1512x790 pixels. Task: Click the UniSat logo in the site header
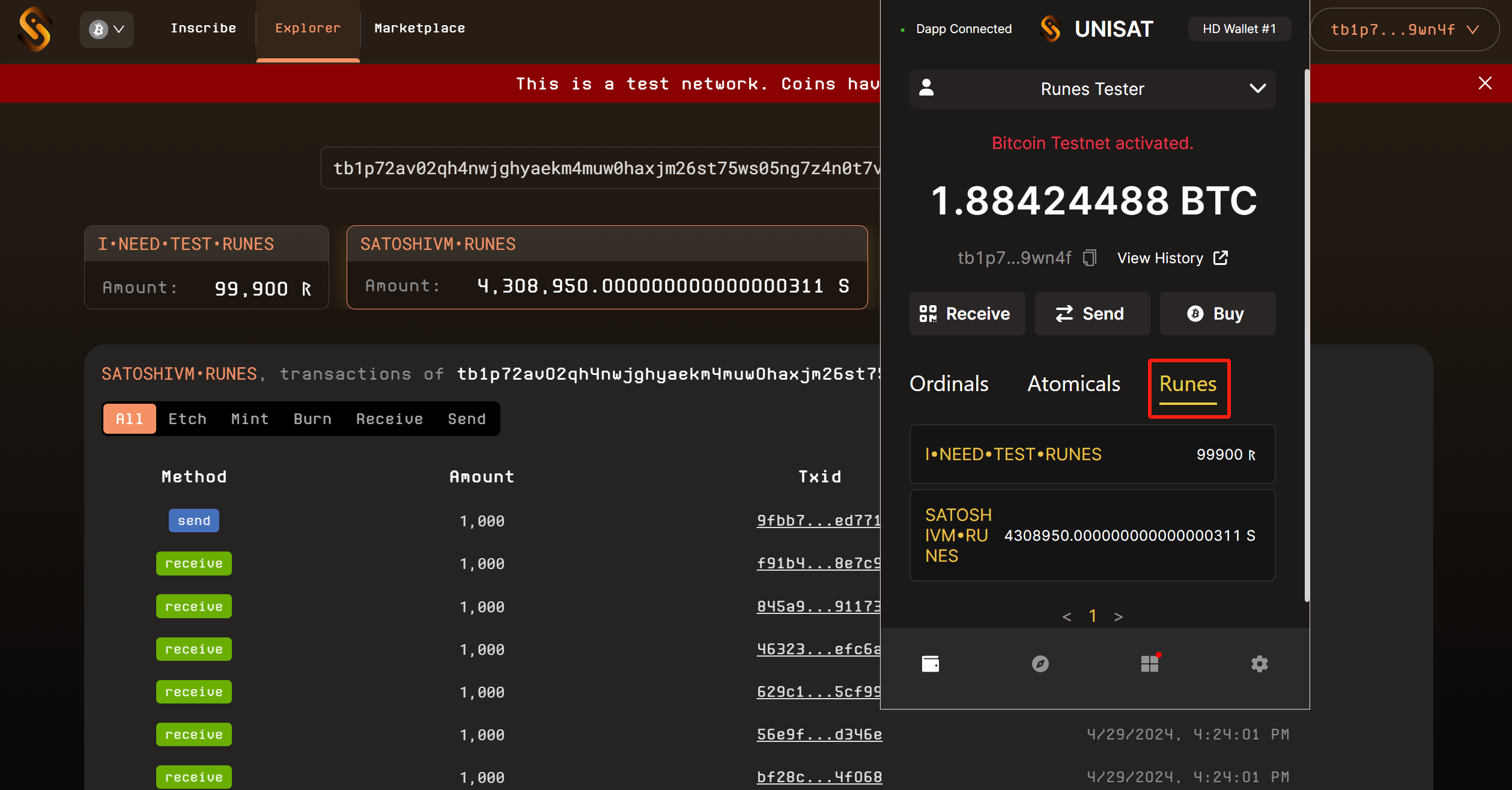point(35,29)
